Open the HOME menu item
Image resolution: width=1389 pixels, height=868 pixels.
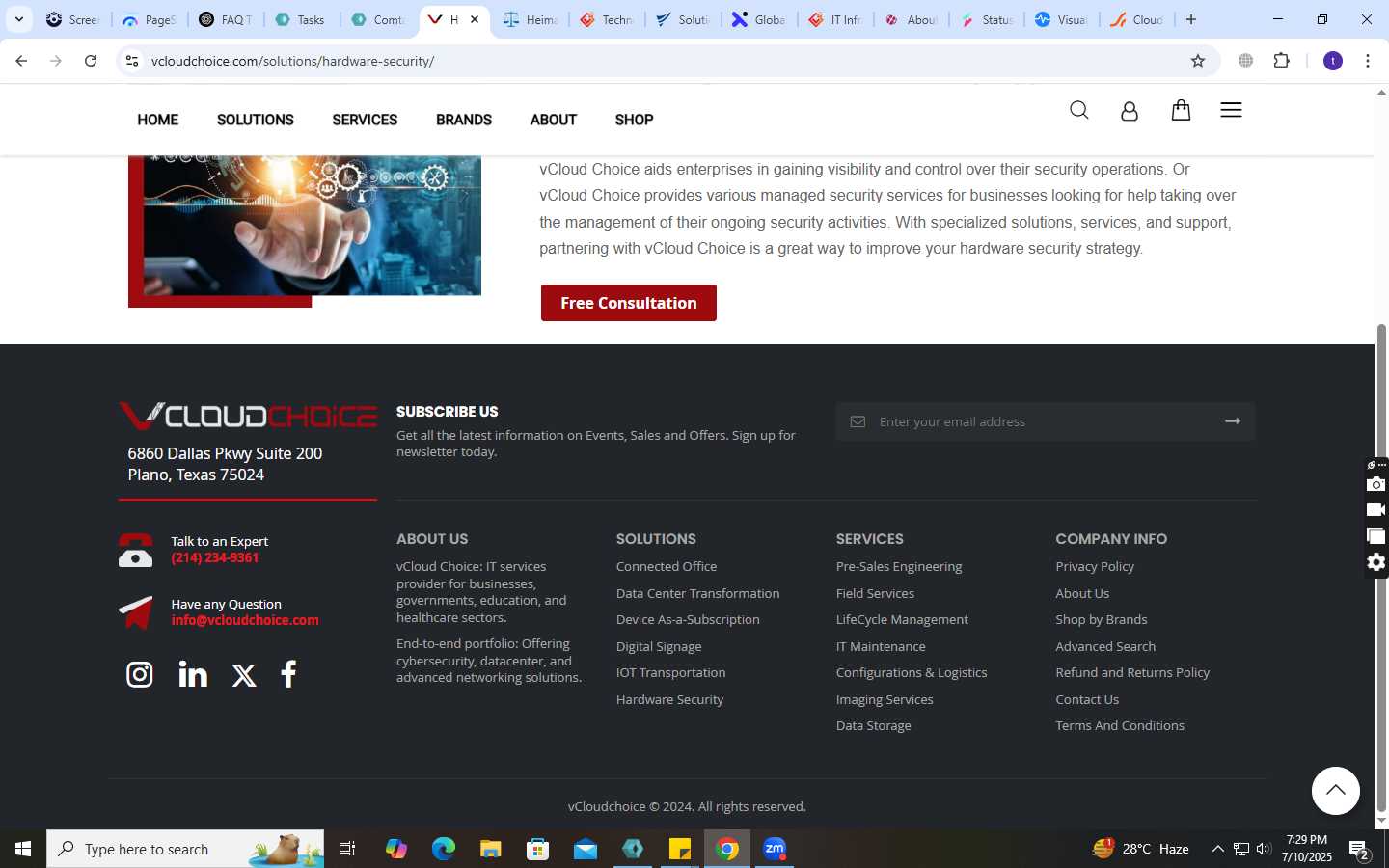click(157, 120)
